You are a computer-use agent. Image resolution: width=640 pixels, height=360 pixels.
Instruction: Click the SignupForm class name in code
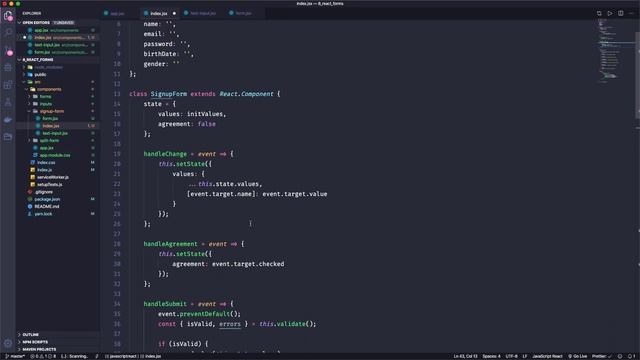pyautogui.click(x=169, y=94)
